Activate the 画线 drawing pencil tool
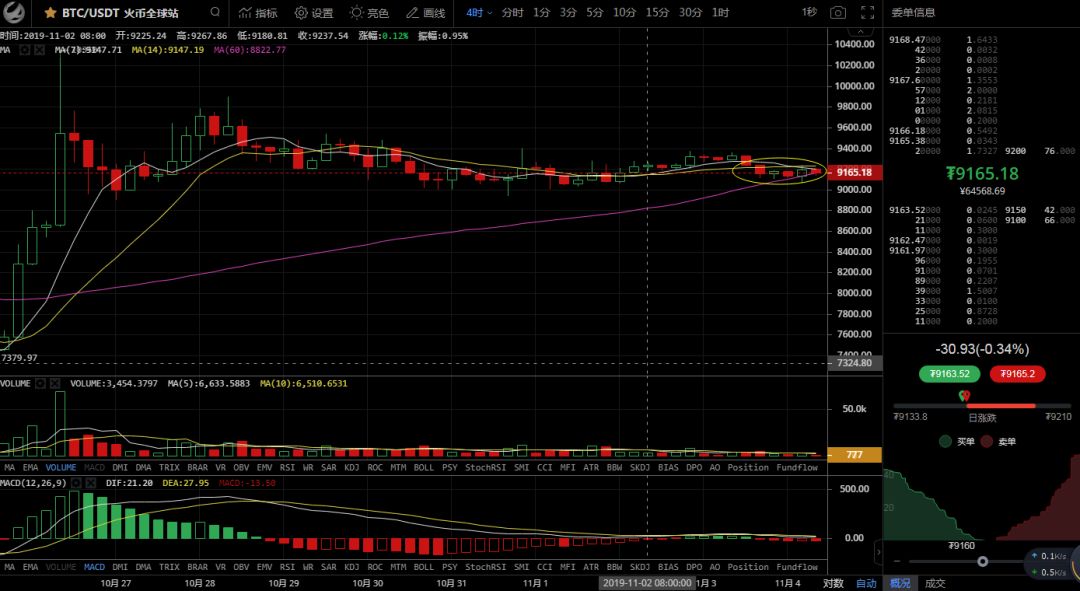Viewport: 1080px width, 591px height. (x=425, y=13)
